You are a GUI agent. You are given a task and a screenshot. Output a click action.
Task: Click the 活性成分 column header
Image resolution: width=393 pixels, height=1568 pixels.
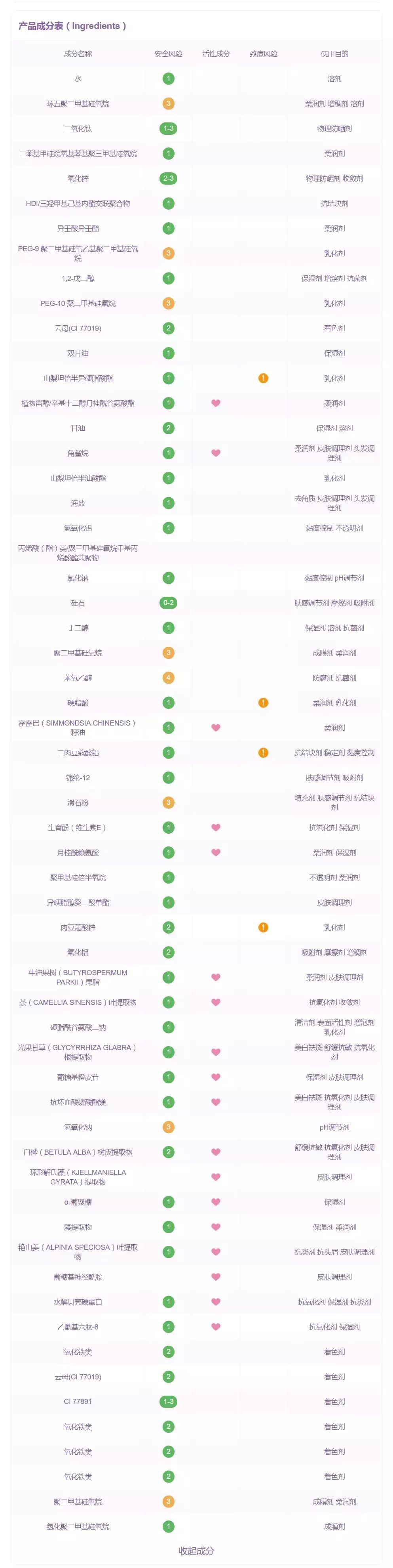(215, 53)
